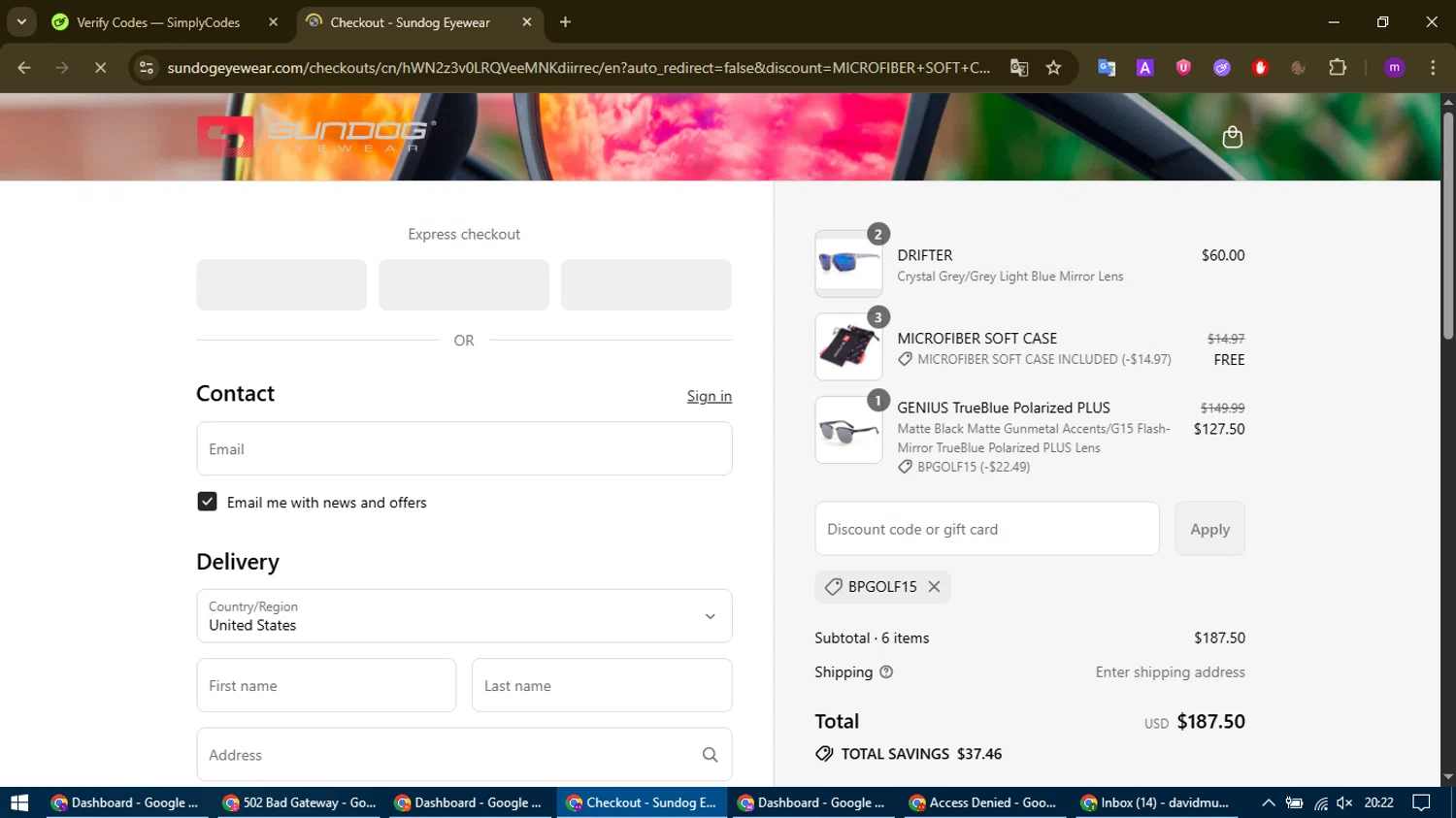
Task: Click the Sundog Eyewear logo
Action: 316,137
